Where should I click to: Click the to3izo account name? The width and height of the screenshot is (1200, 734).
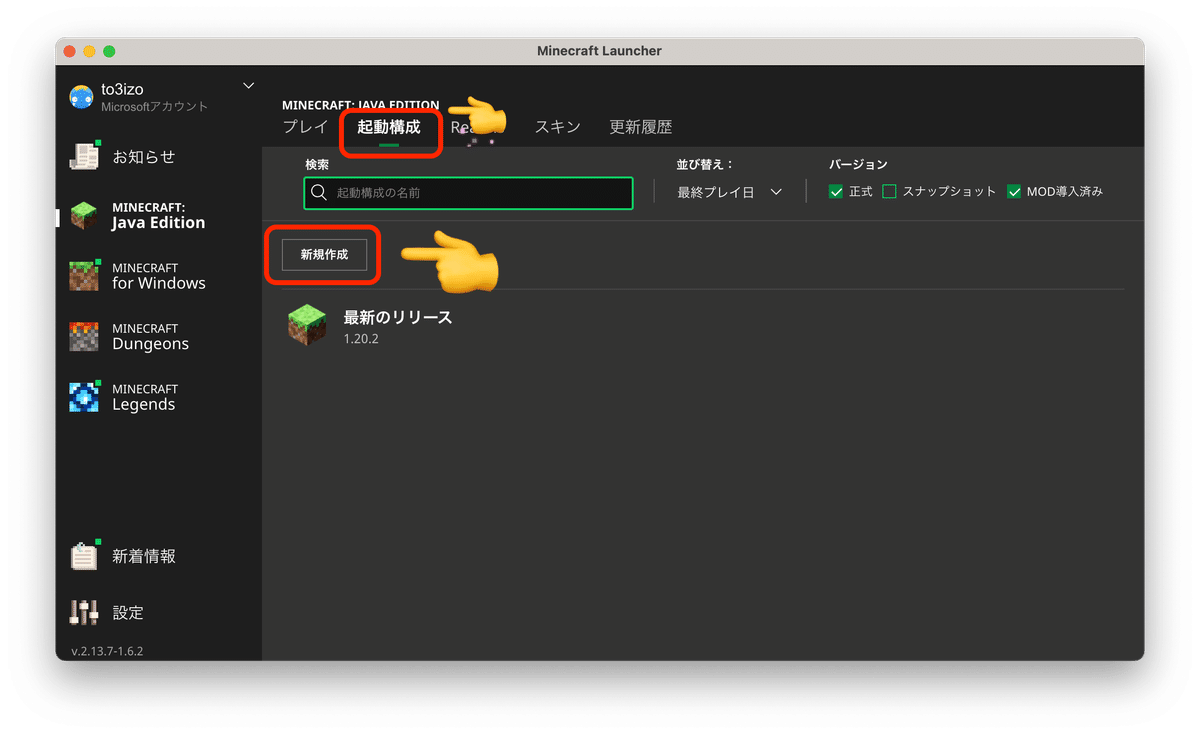122,90
